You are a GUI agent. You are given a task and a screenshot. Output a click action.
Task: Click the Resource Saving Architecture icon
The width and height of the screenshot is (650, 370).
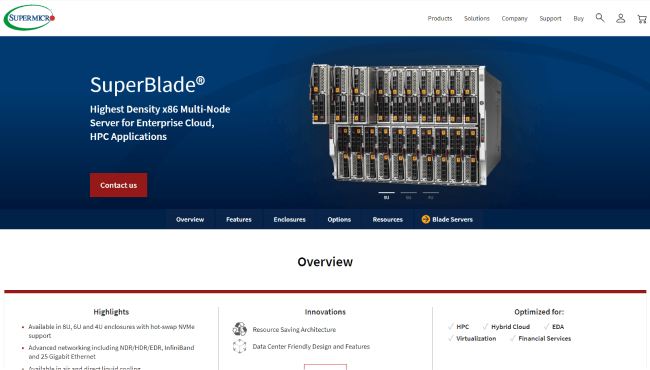pos(240,329)
